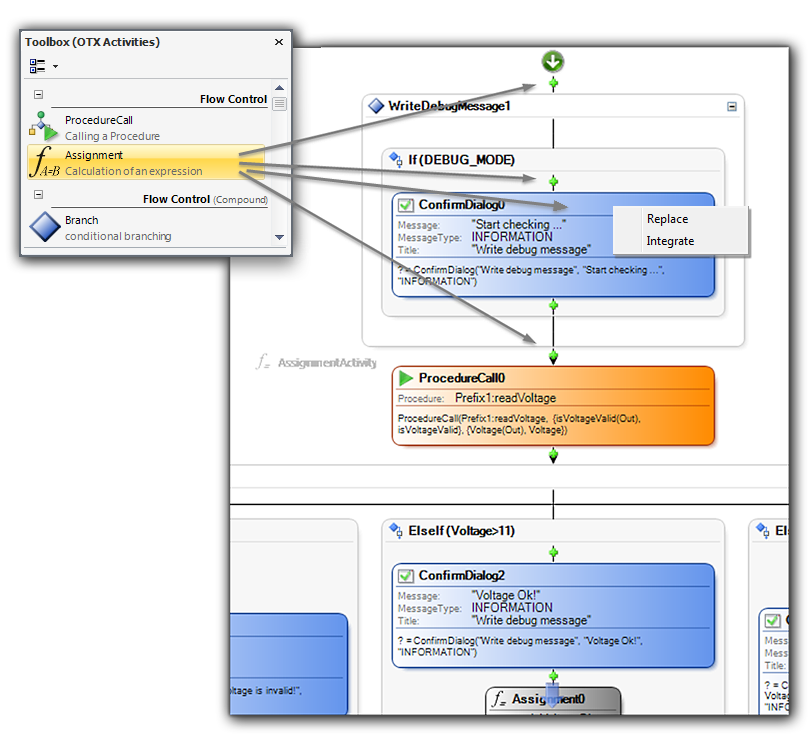Collapse the Flow Control (Compound) section
The image size is (810, 736).
coord(39,195)
